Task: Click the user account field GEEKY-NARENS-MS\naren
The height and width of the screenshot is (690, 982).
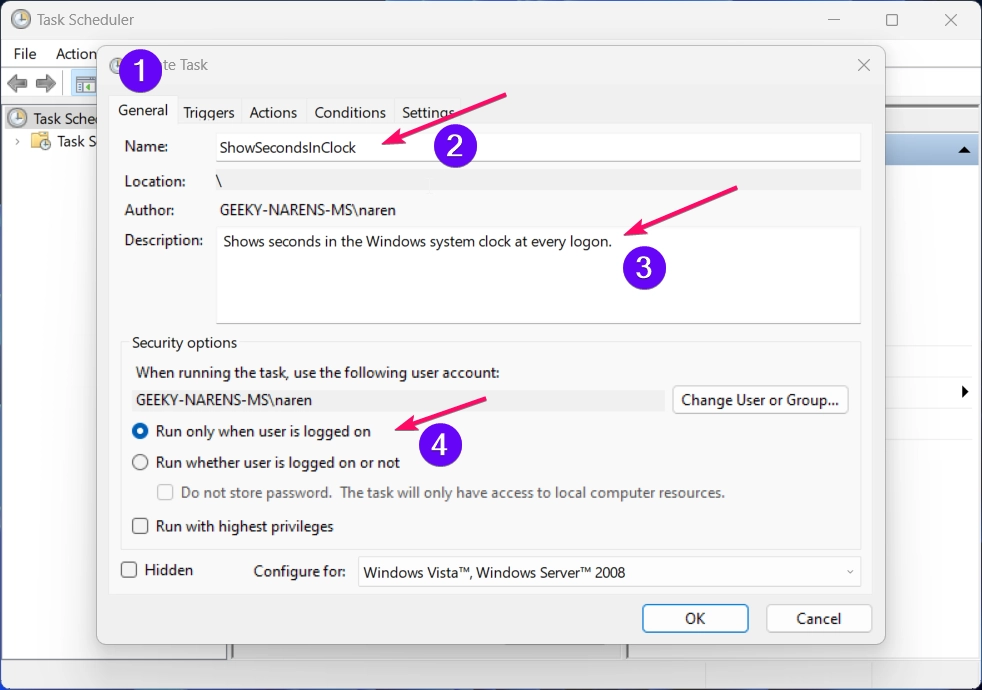Action: [x=398, y=400]
